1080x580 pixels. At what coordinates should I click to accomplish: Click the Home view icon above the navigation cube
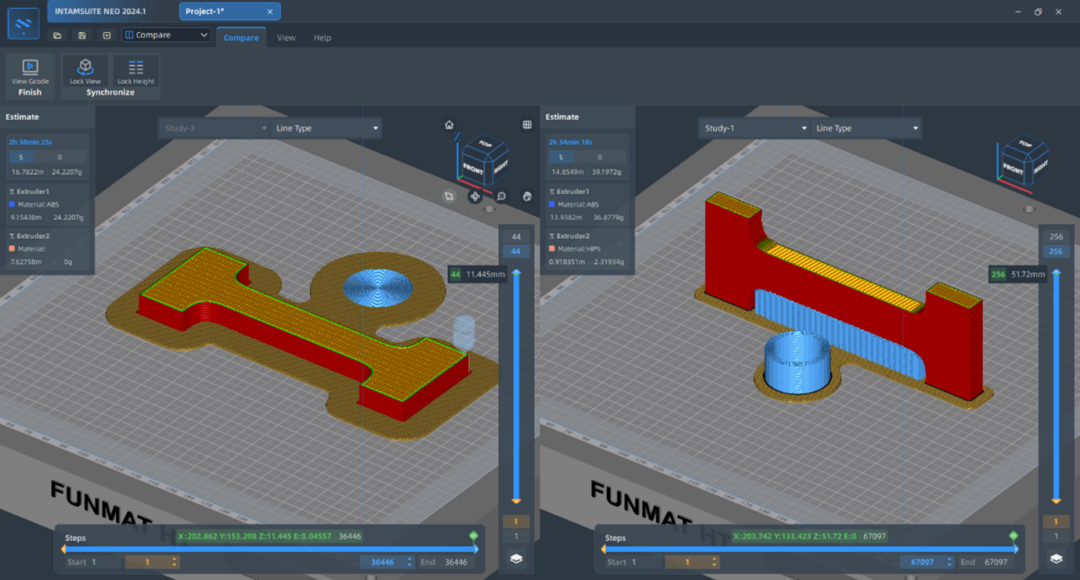[450, 125]
